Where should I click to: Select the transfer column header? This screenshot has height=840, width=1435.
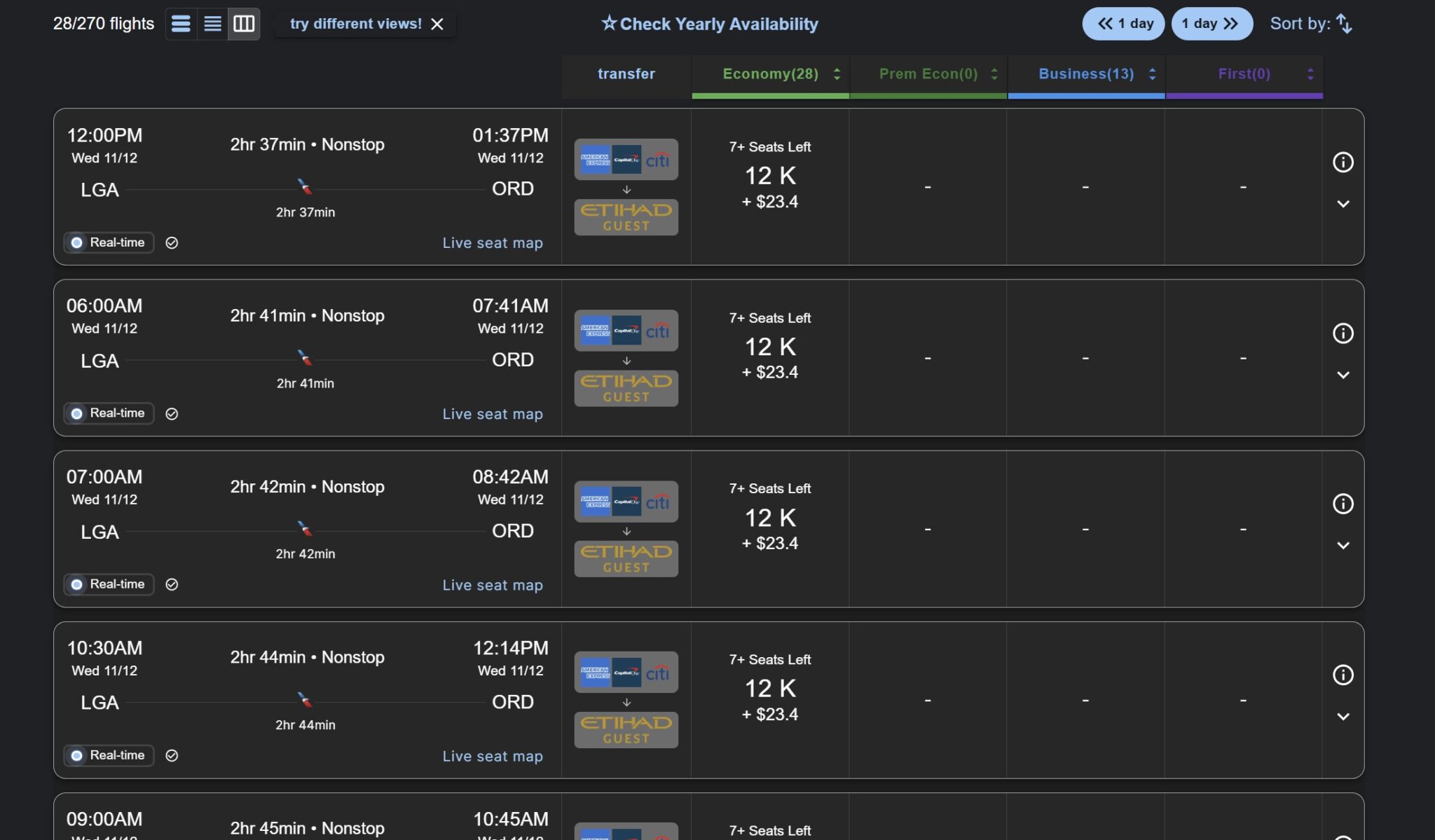pyautogui.click(x=626, y=74)
